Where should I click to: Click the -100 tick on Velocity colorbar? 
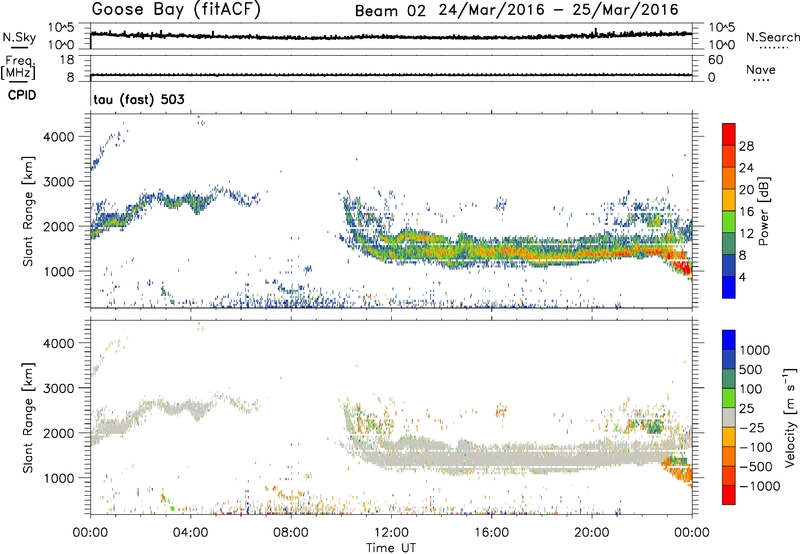tap(756, 447)
